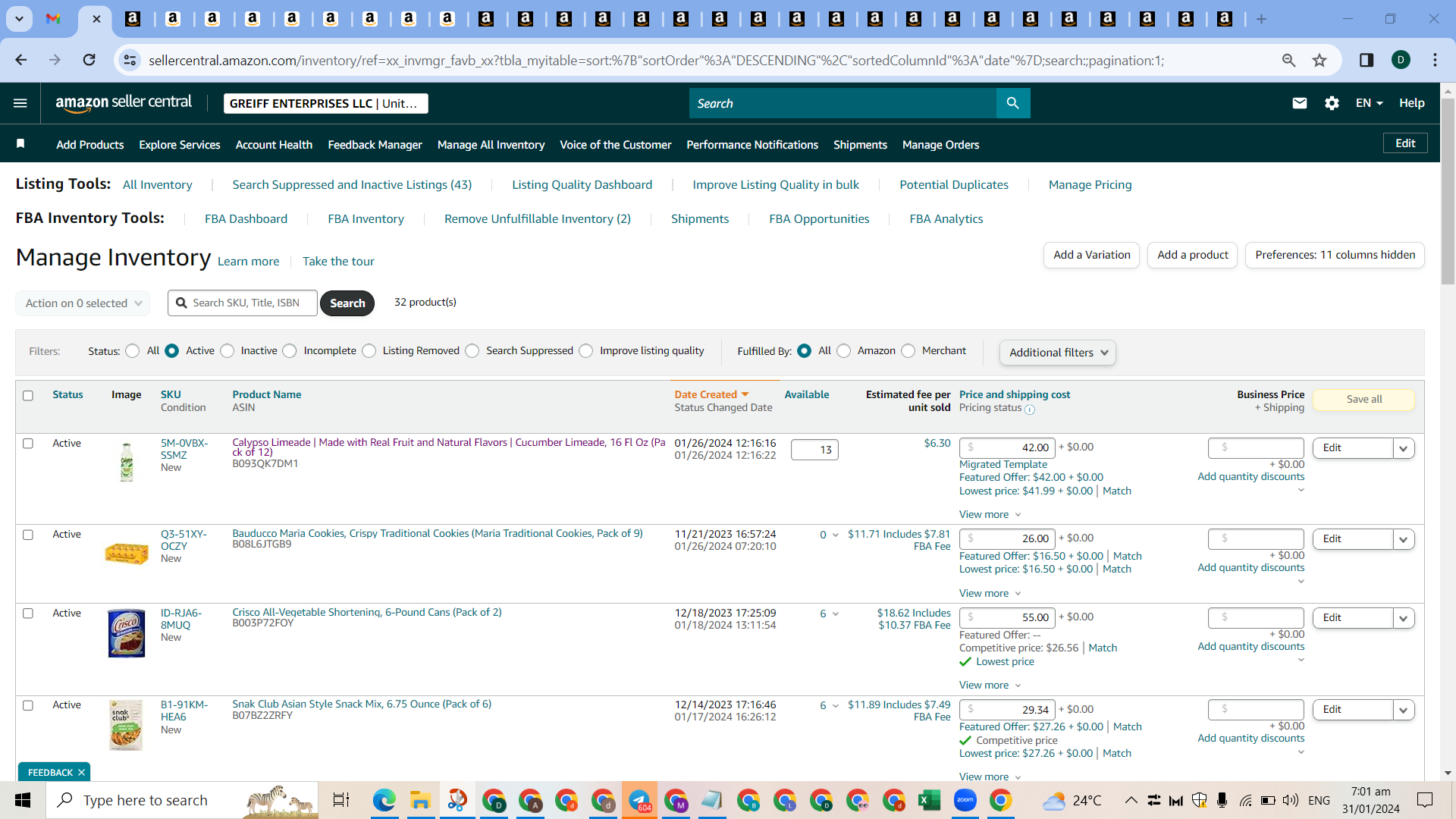Select the Incomplete status radio button
The height and width of the screenshot is (819, 1456).
(x=290, y=351)
